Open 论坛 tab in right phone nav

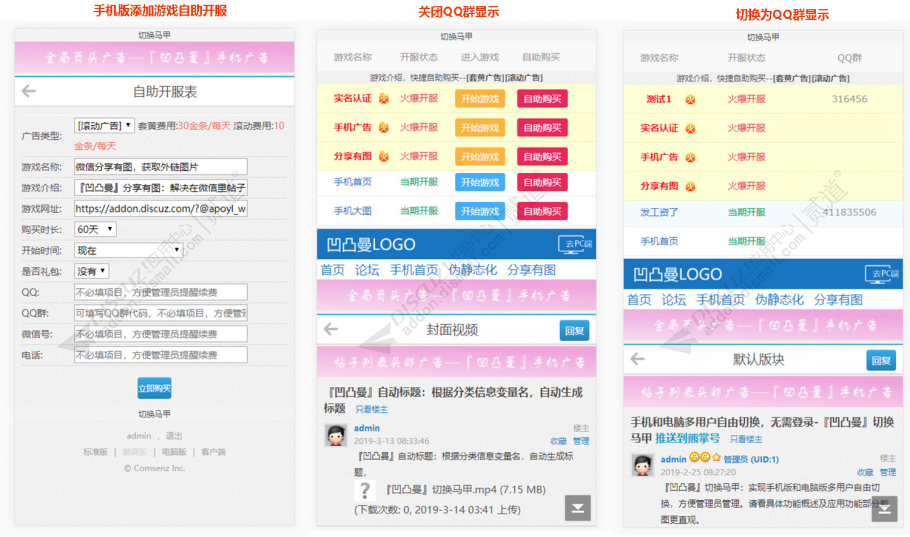coord(673,300)
